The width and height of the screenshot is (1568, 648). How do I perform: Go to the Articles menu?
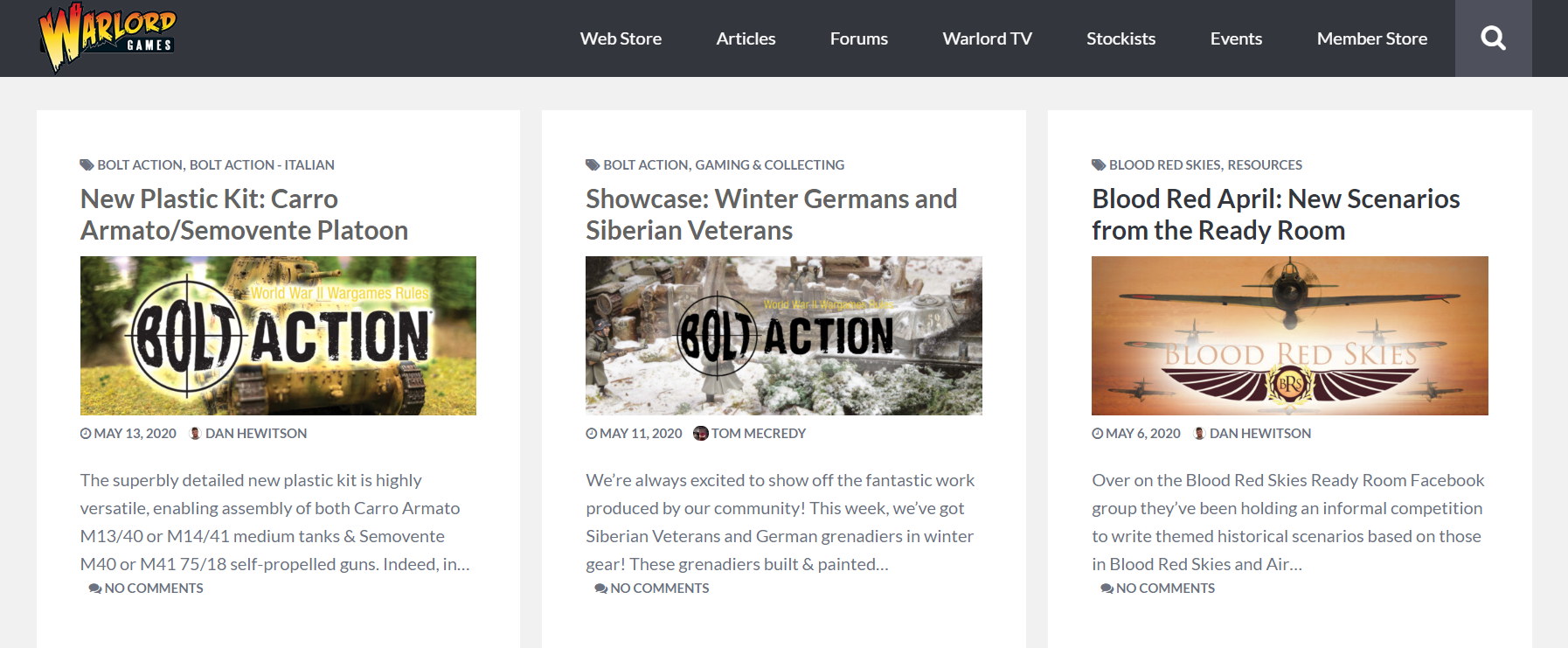click(x=746, y=38)
